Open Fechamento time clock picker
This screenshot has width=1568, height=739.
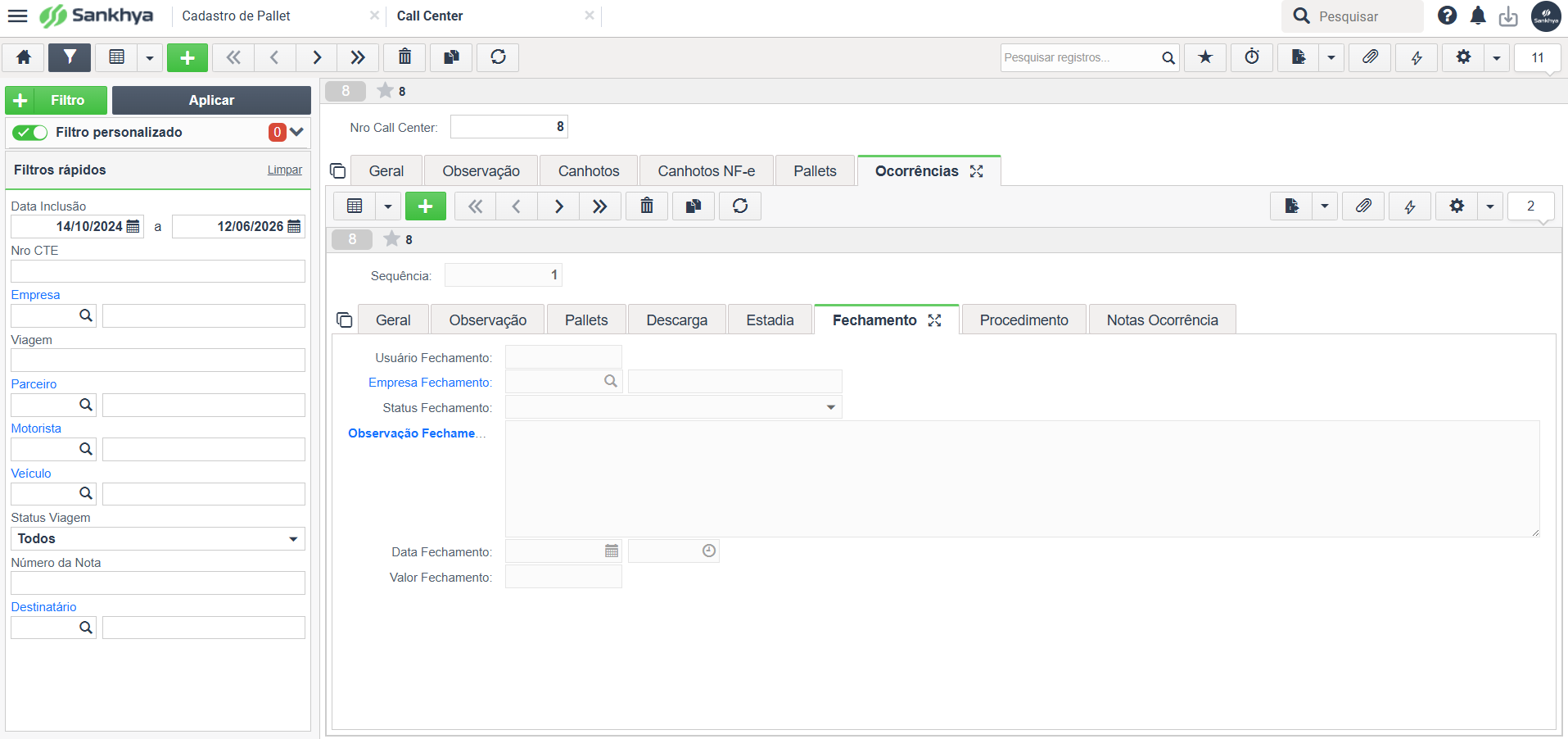709,551
